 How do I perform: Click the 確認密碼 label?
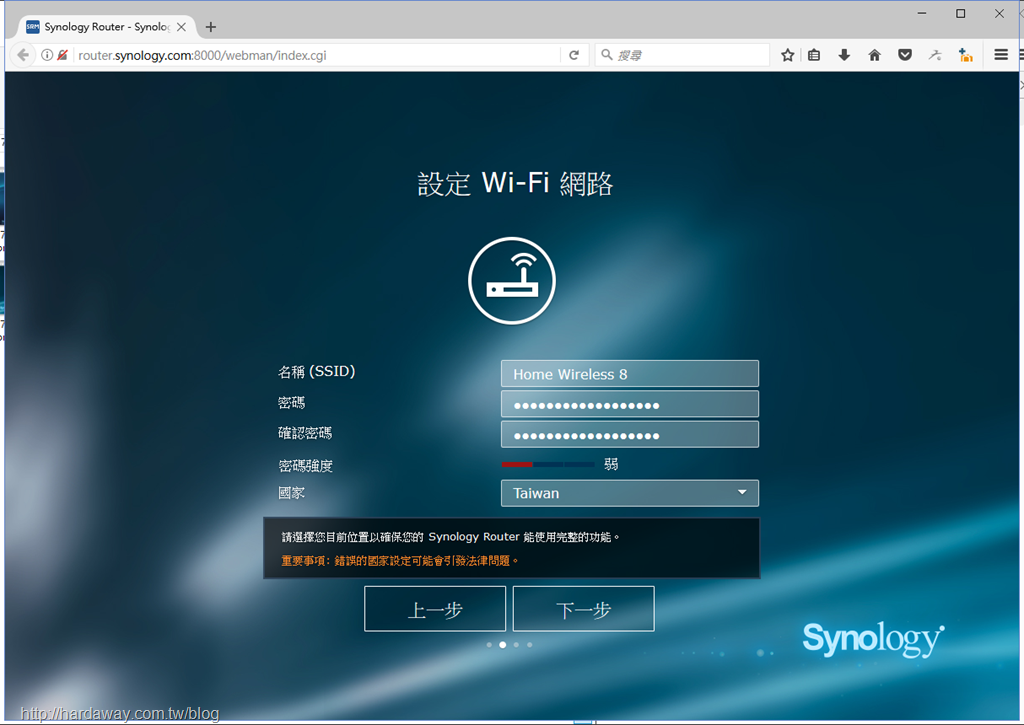(x=305, y=433)
